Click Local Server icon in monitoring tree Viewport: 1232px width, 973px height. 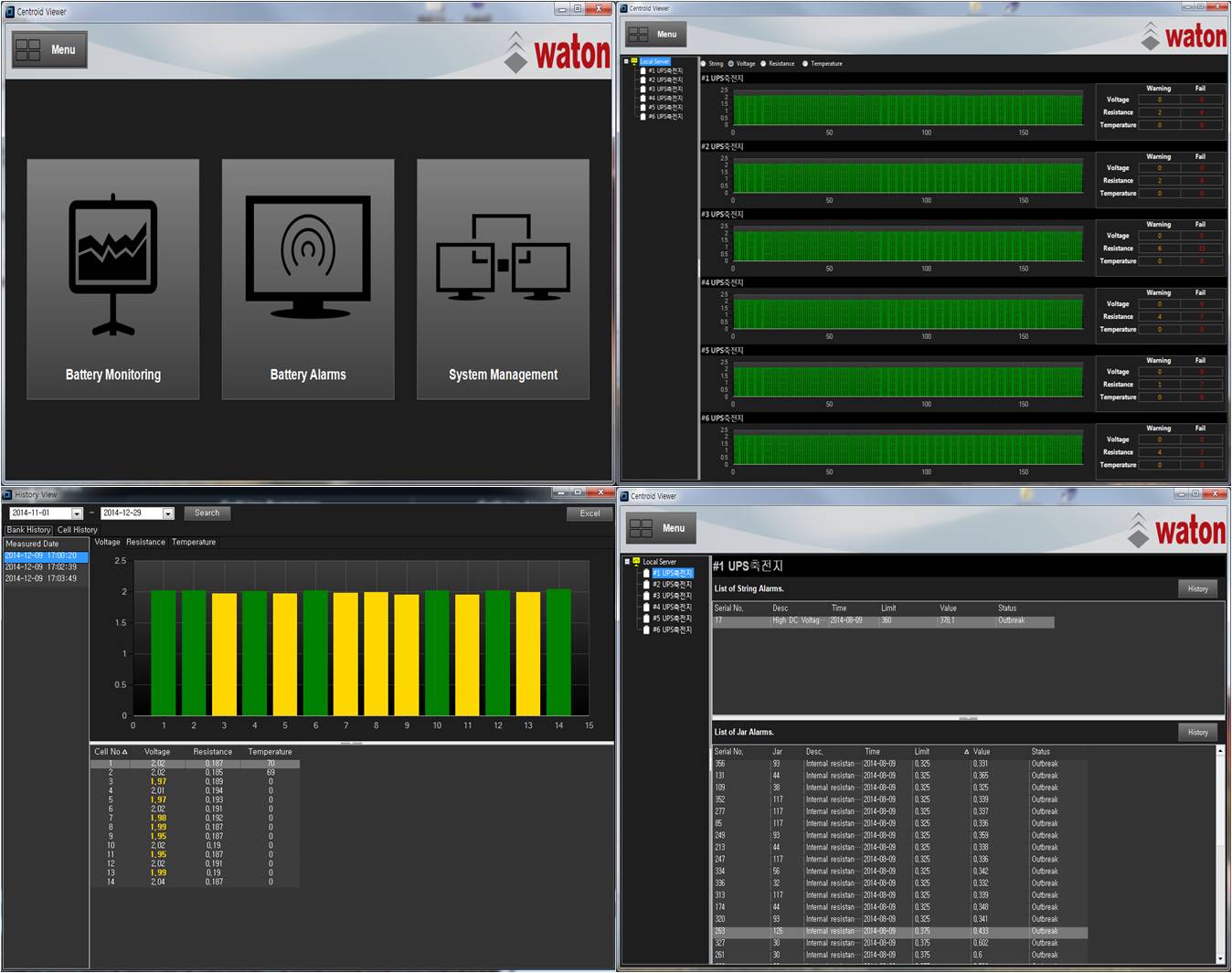pos(634,61)
